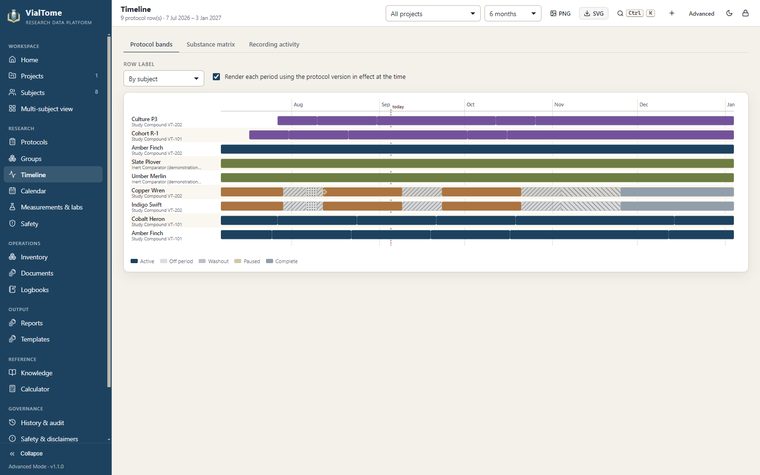Open Knowledge reference page

[x=53, y=373]
